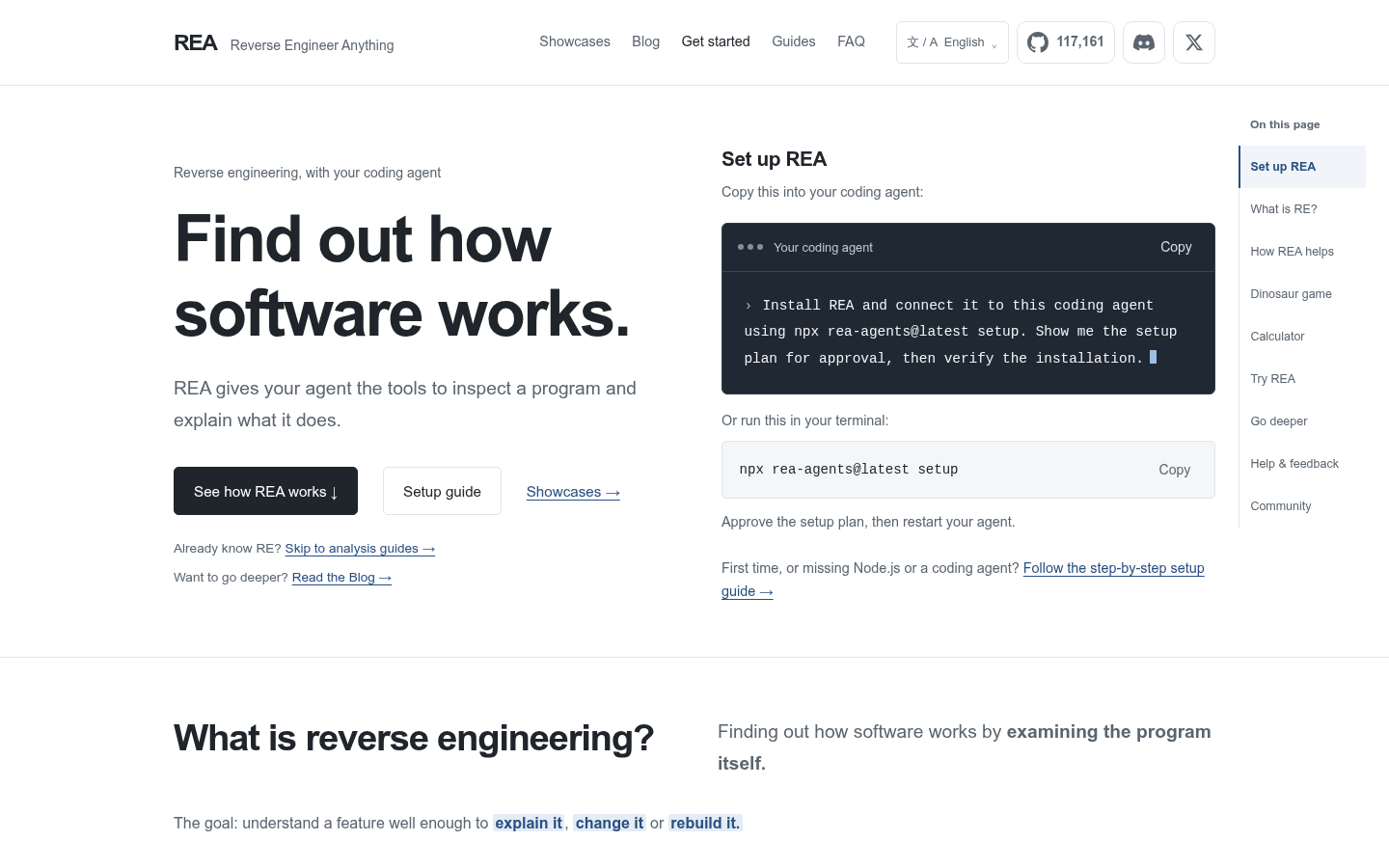Follow the Read the Blog link
Screen dimensions: 1389x868
tap(341, 578)
